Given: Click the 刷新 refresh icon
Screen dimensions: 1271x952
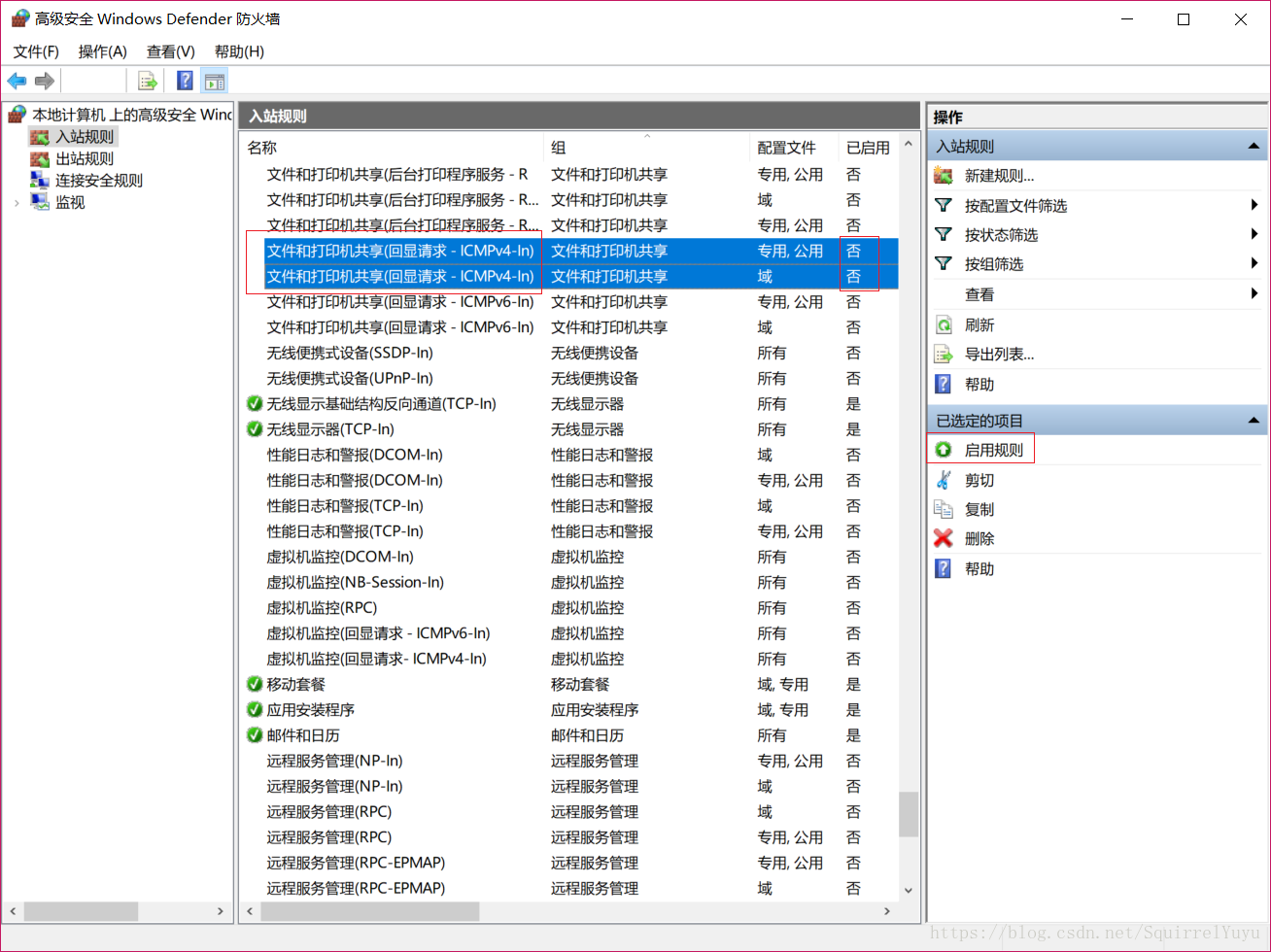Looking at the screenshot, I should 943,324.
